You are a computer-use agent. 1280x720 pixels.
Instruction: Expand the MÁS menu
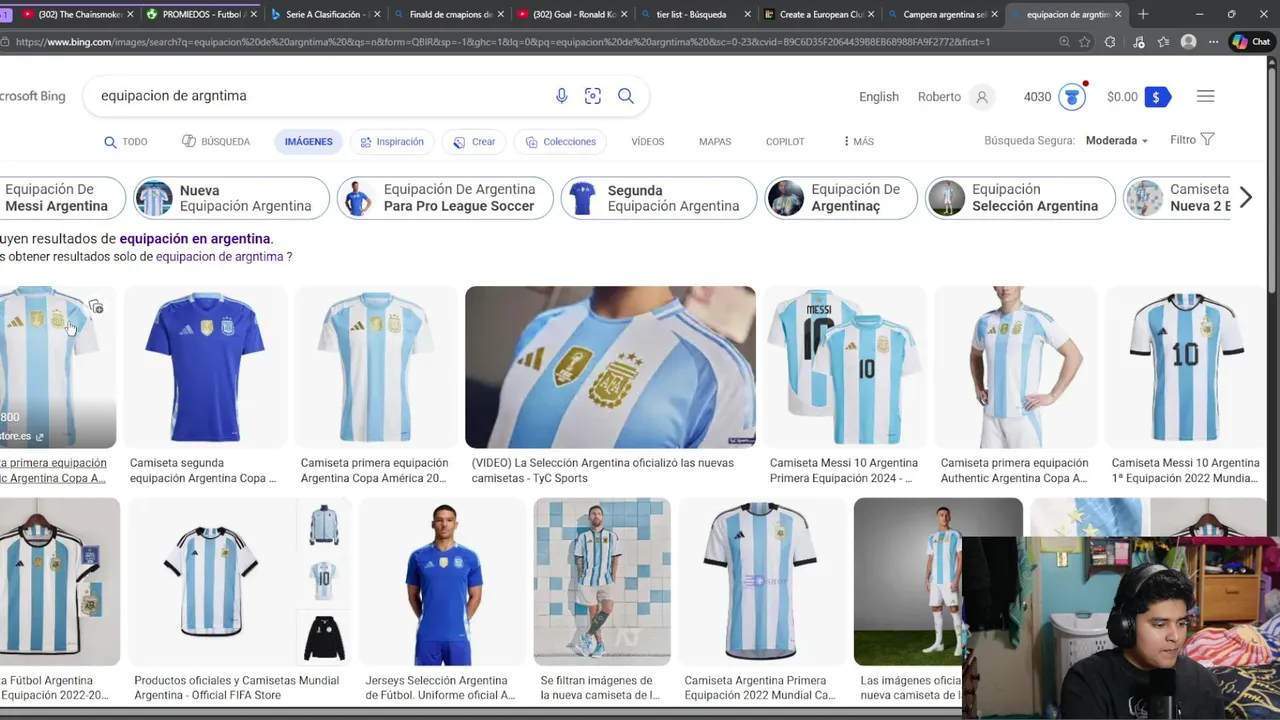point(859,142)
